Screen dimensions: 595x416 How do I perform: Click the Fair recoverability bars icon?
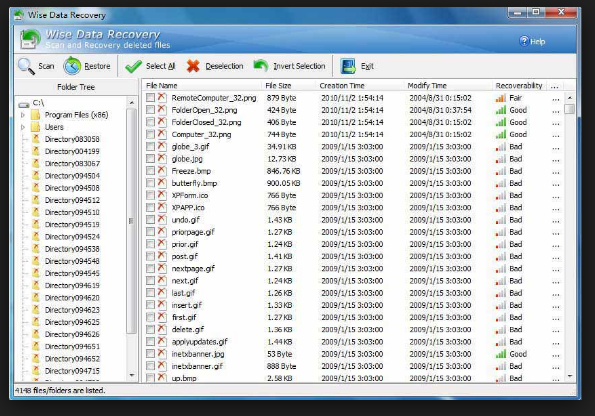(501, 98)
